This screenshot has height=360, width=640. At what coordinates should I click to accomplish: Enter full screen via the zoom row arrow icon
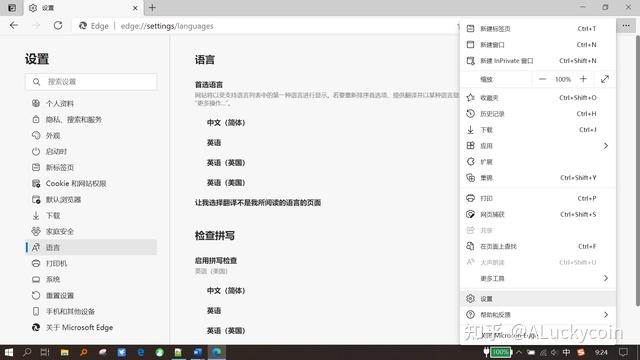pos(605,79)
